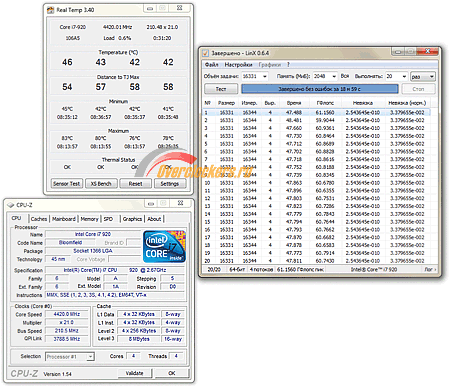
Task: Click Validate in CPU-Z
Action: [x=135, y=373]
